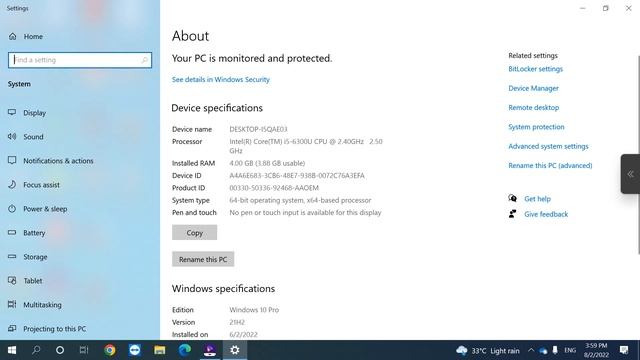The height and width of the screenshot is (360, 640).
Task: Click the Get help chat icon
Action: 512,198
